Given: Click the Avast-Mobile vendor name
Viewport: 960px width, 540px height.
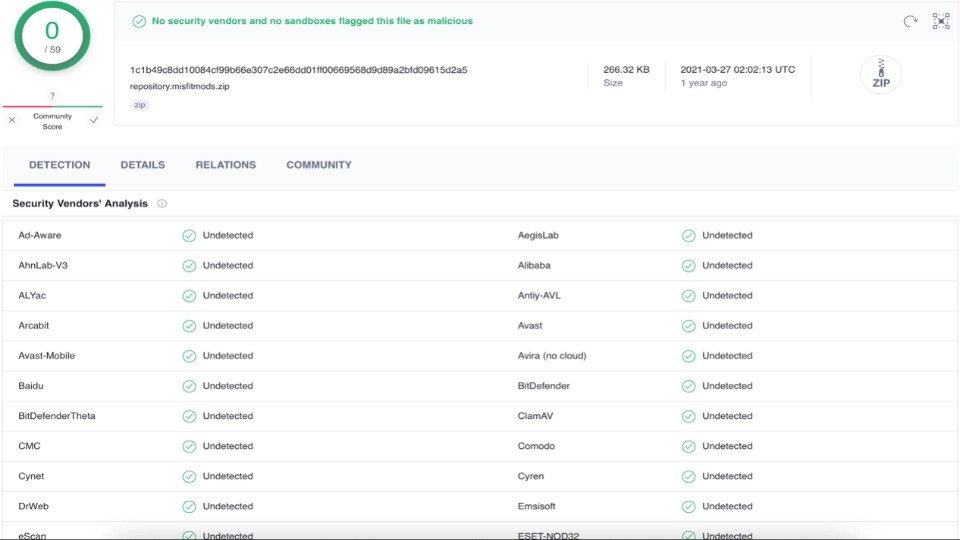Looking at the screenshot, I should tap(47, 355).
